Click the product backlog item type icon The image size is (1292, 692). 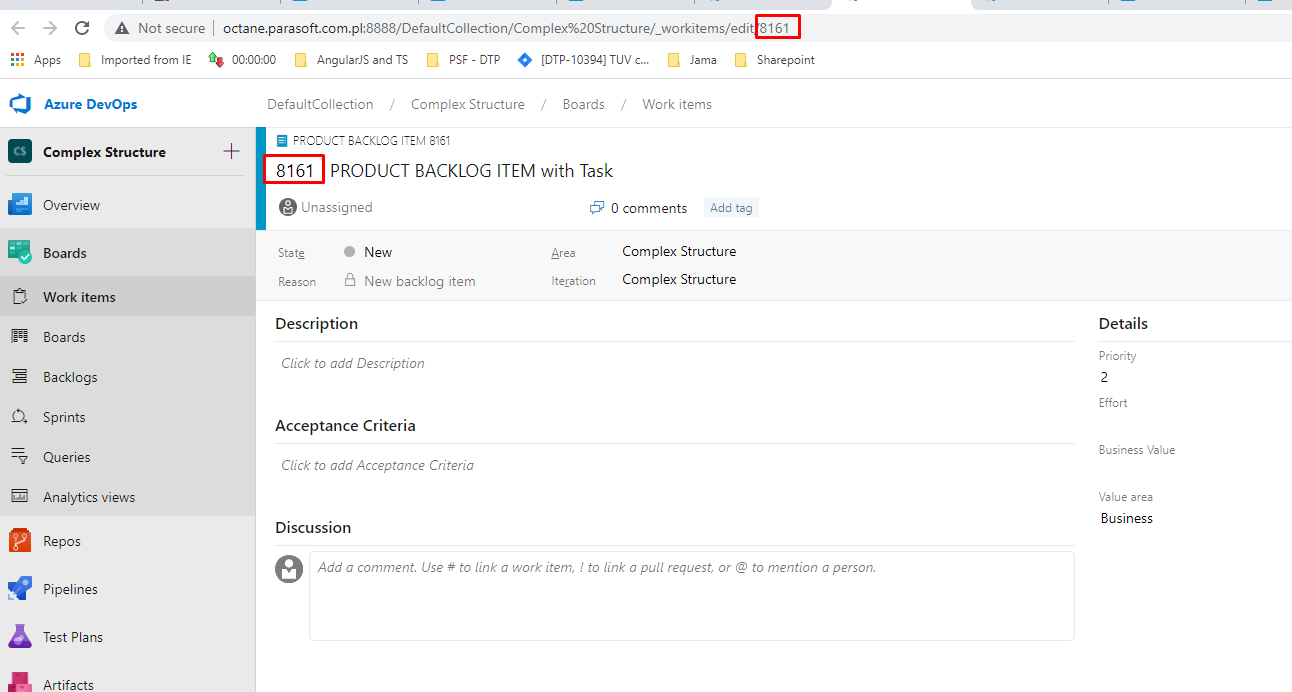(x=282, y=141)
